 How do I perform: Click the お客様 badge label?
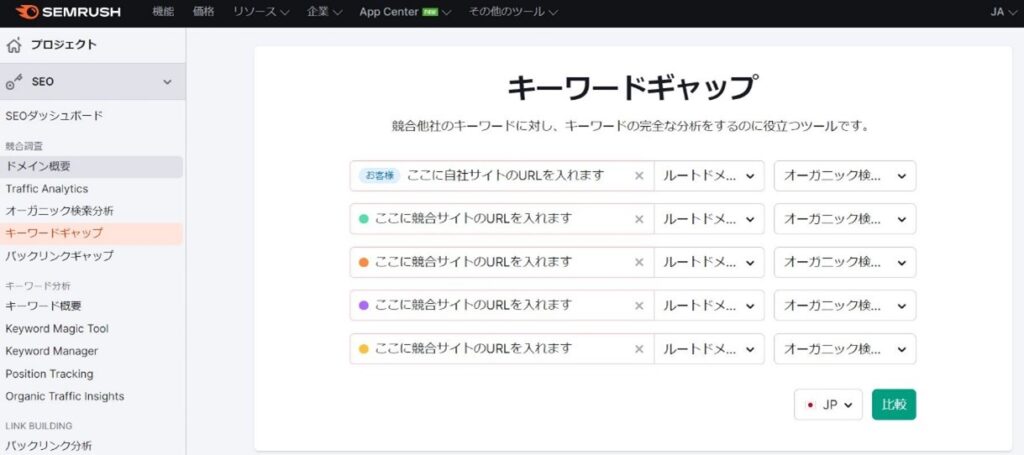coord(379,176)
